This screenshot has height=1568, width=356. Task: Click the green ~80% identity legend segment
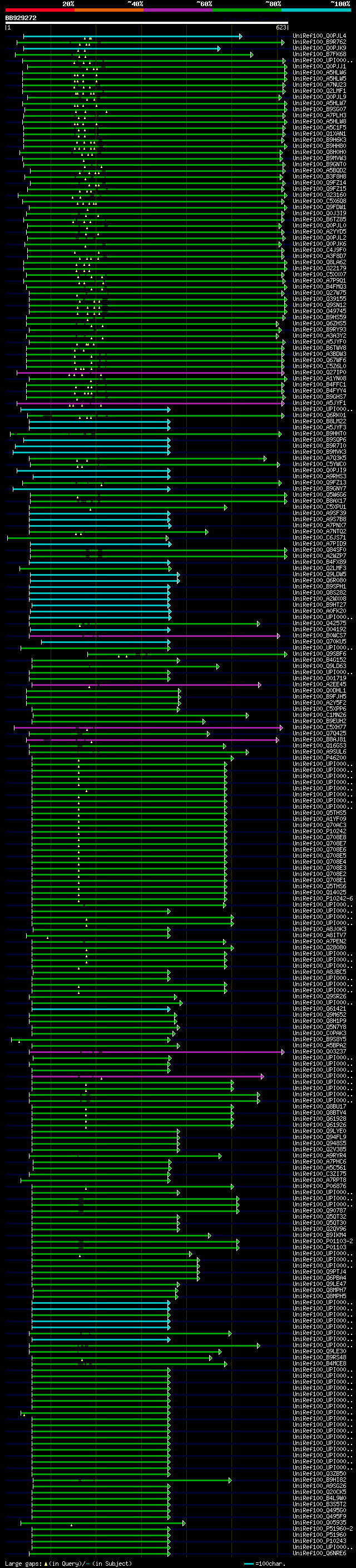click(x=247, y=10)
